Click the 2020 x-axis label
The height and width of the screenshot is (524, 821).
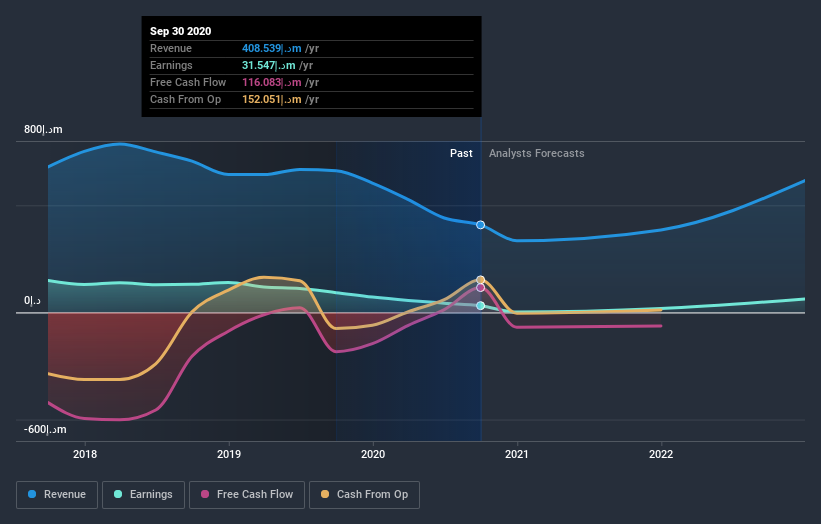(x=373, y=454)
